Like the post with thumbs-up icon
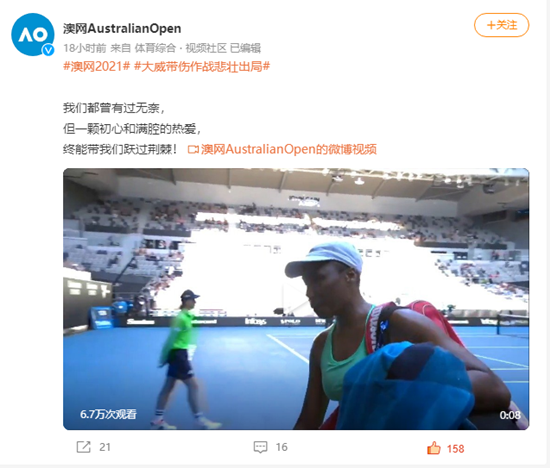The image size is (550, 468). coord(434,448)
